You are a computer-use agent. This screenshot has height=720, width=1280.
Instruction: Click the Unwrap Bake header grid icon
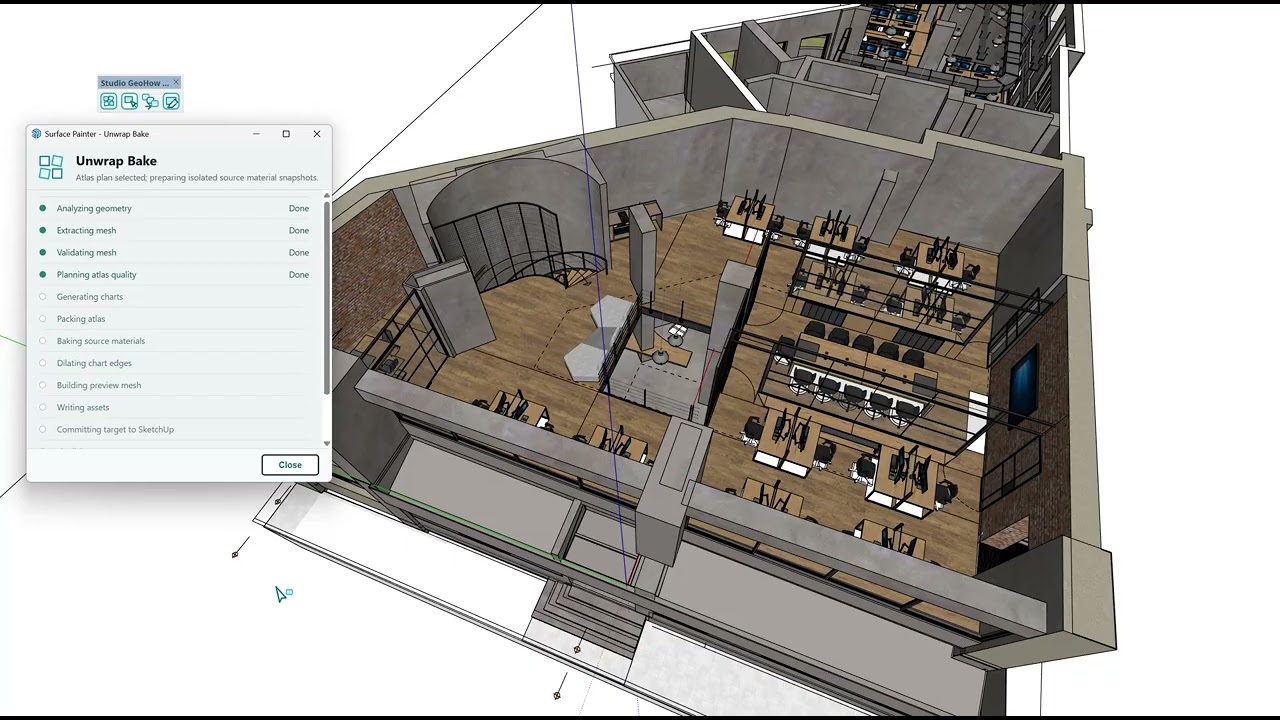(51, 167)
